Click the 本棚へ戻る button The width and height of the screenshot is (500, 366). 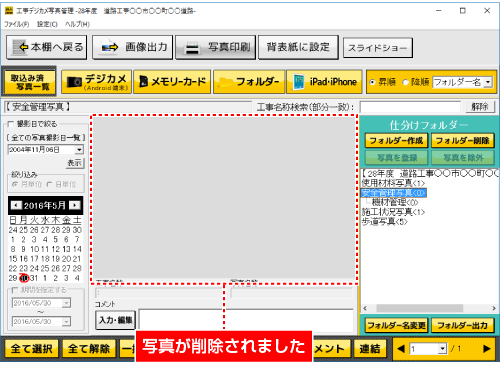[46, 47]
